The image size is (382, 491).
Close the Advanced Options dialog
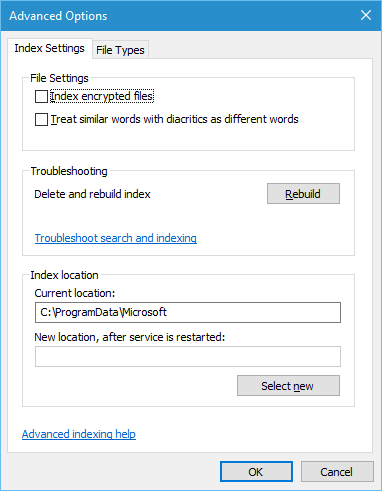pyautogui.click(x=366, y=15)
